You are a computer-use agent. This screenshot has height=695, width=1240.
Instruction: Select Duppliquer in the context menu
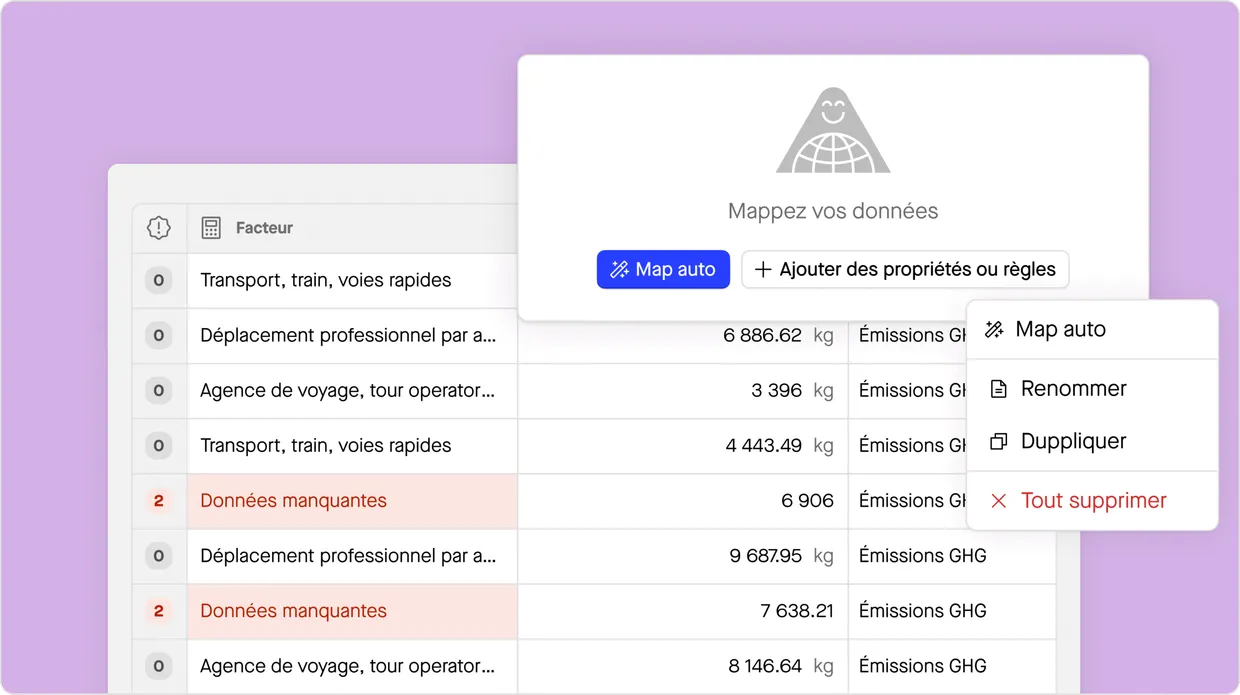tap(1073, 441)
